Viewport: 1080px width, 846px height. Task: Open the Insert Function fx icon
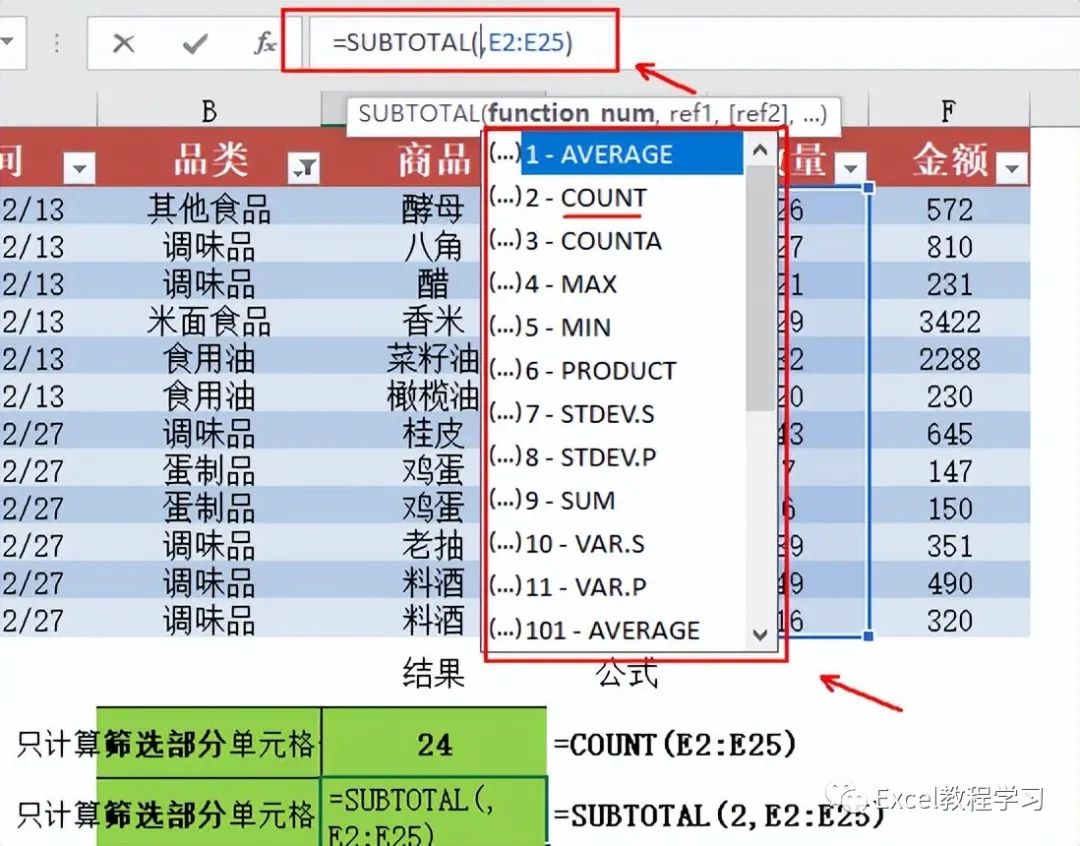264,43
